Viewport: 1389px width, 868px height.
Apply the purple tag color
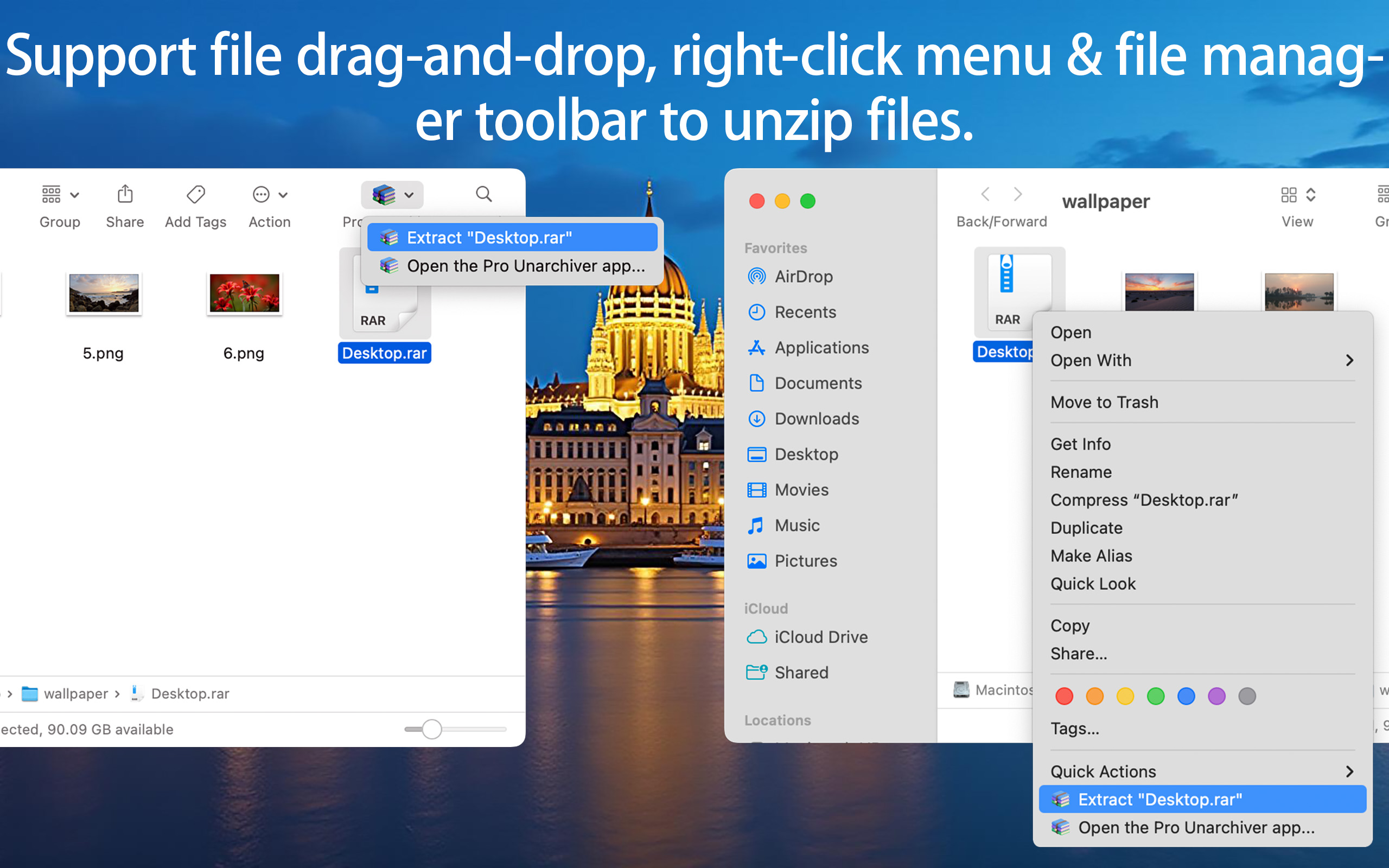(1216, 697)
